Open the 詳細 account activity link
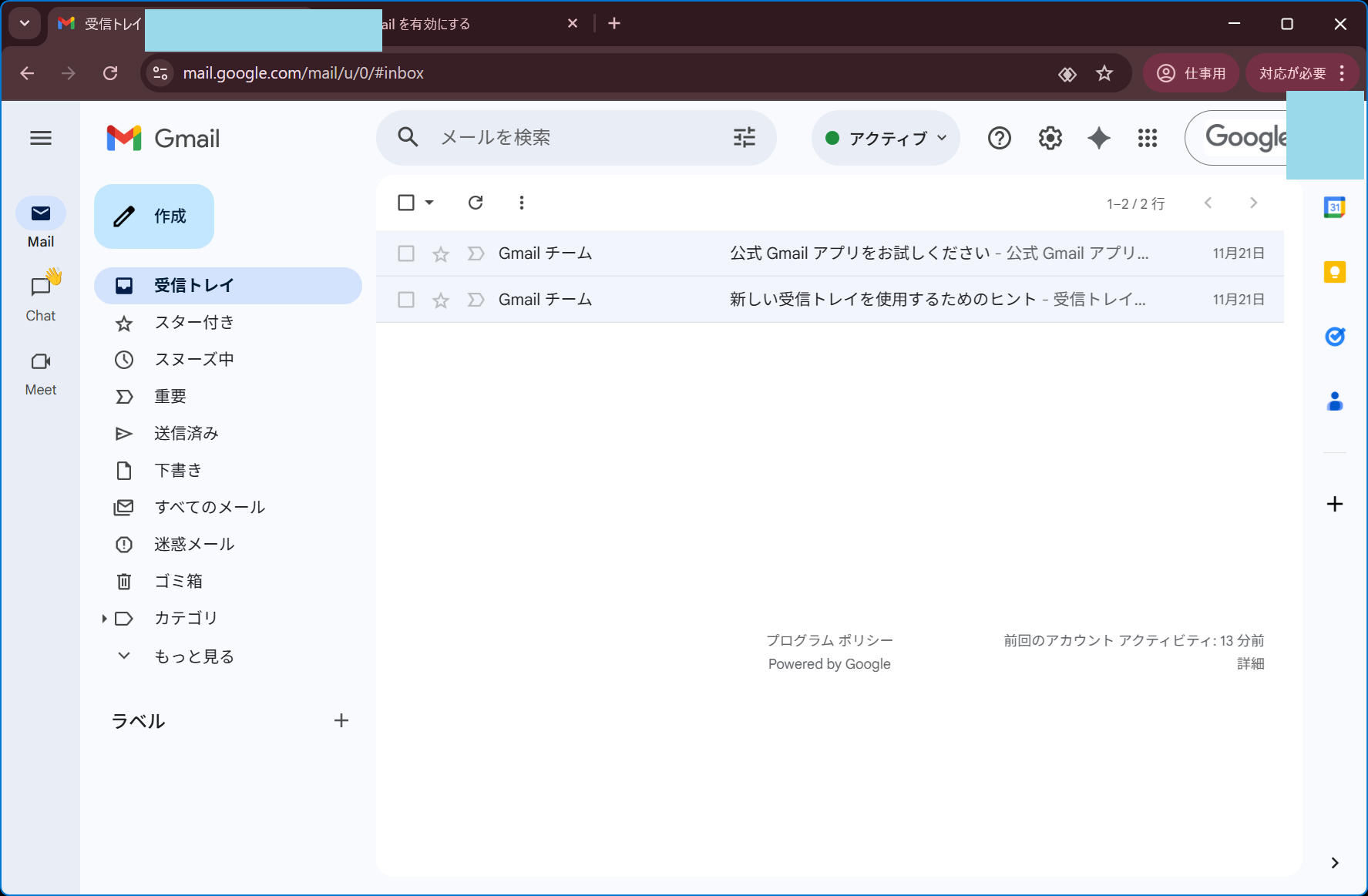1368x896 pixels. (x=1250, y=663)
